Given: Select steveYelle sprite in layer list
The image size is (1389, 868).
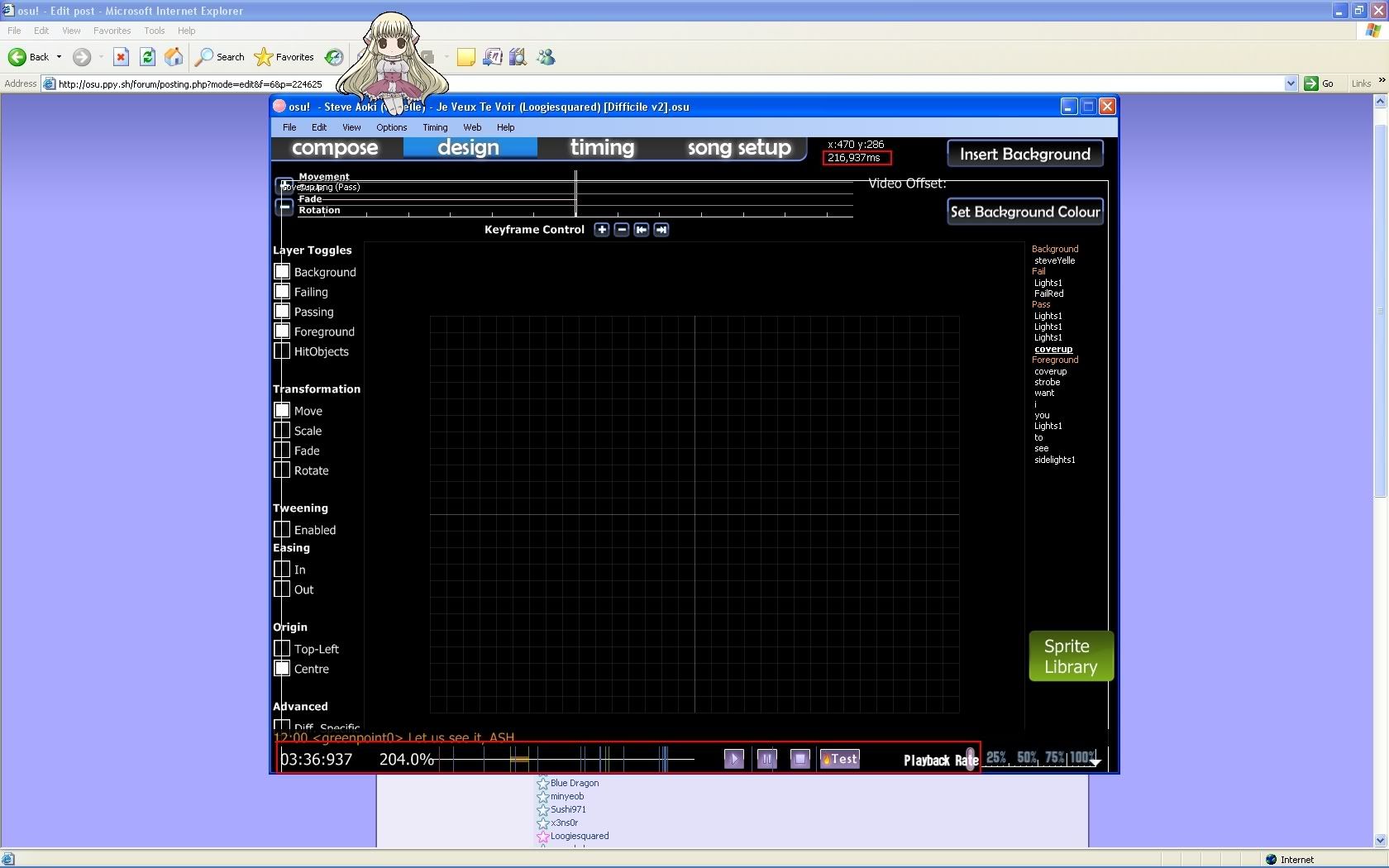Looking at the screenshot, I should point(1054,260).
